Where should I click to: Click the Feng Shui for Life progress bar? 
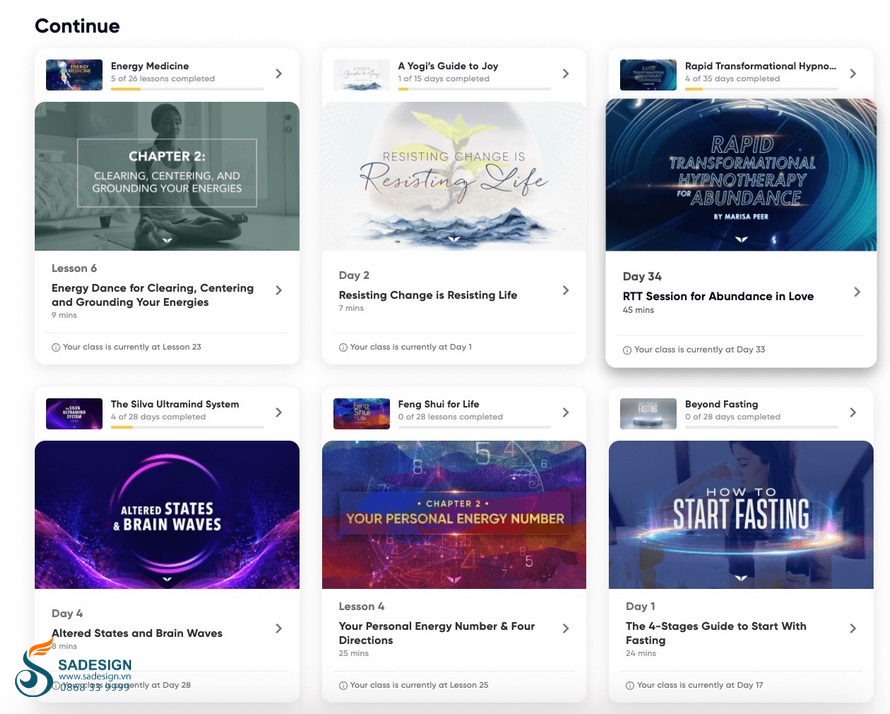475,427
